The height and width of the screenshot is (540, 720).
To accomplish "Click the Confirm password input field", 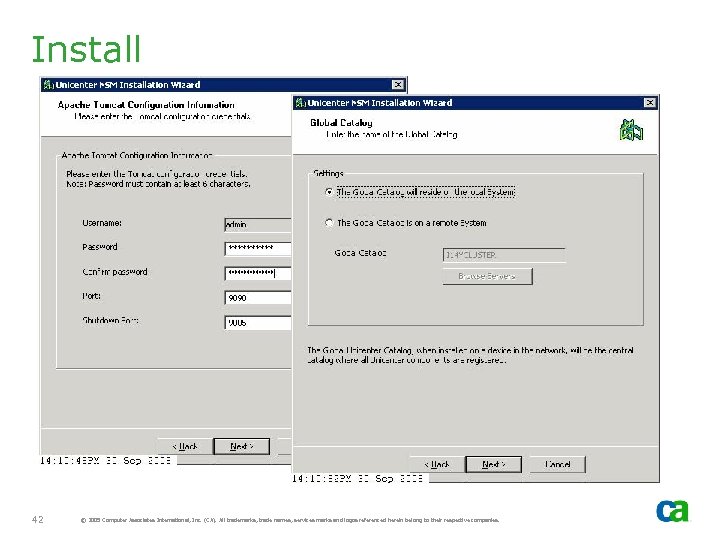I will pyautogui.click(x=258, y=273).
